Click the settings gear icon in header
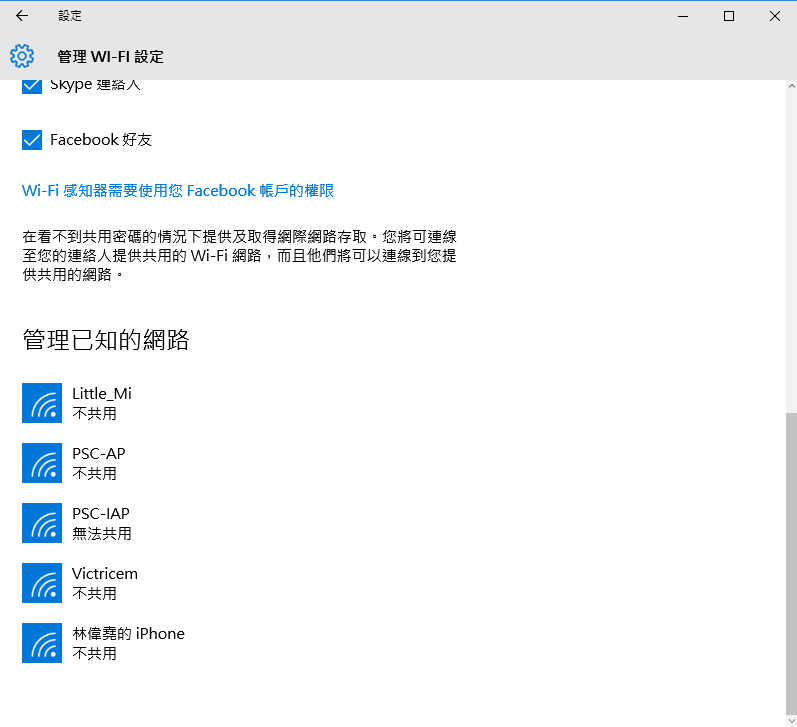797x727 pixels. (22, 56)
